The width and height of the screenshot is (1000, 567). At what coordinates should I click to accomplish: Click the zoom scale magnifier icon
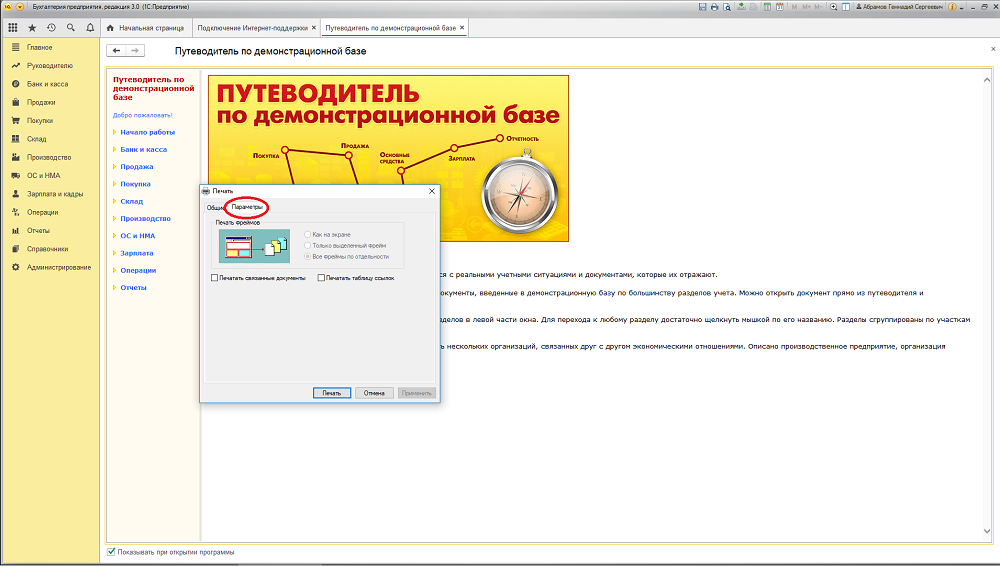[x=834, y=6]
